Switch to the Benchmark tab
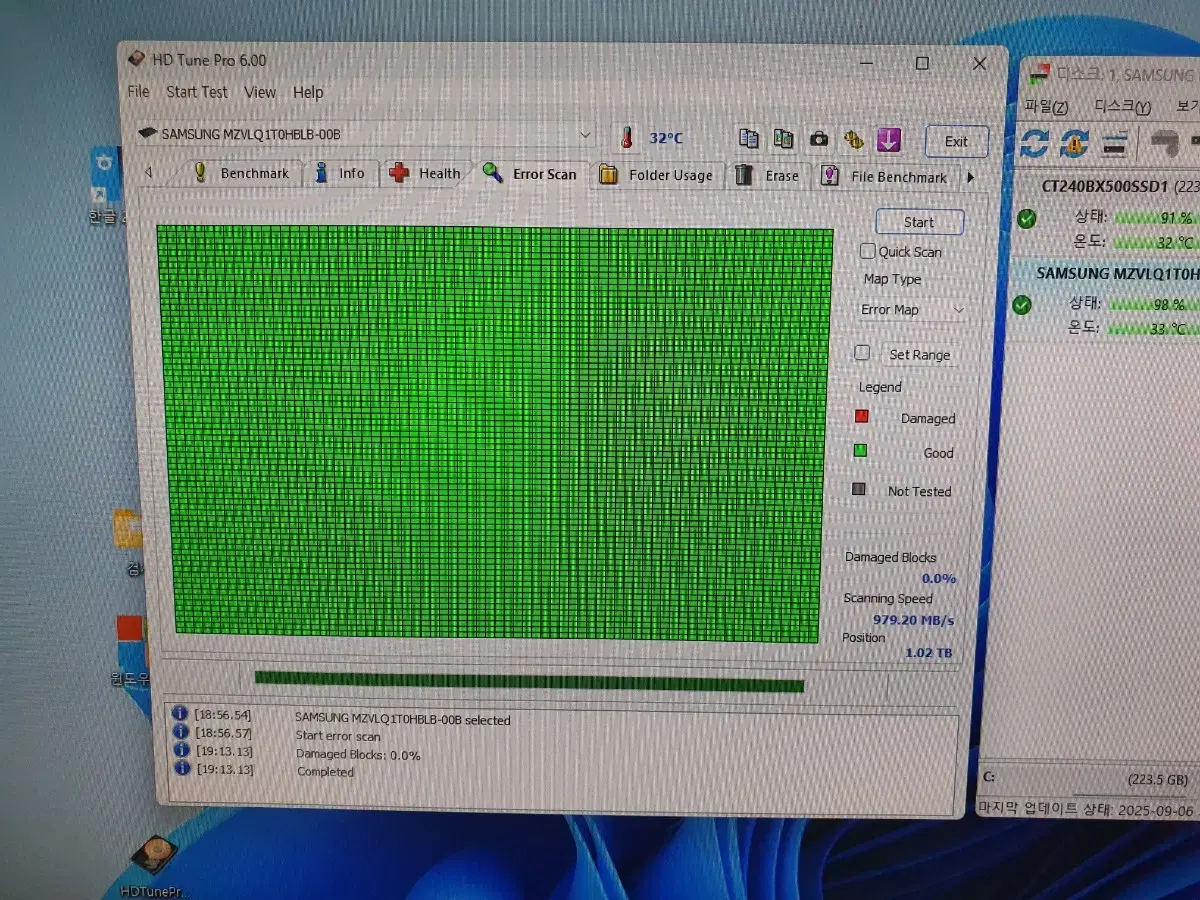Screen dimensions: 1200x900 click(243, 173)
